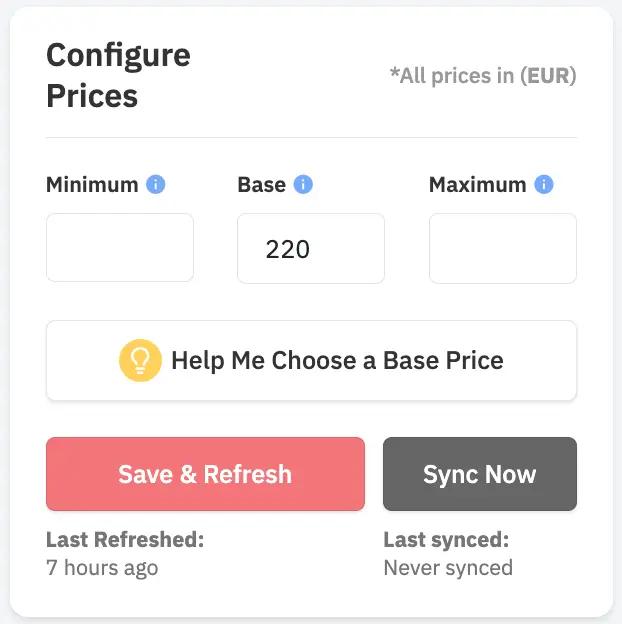Click the Base price field showing 220
Screen dimensions: 622x624
(311, 248)
